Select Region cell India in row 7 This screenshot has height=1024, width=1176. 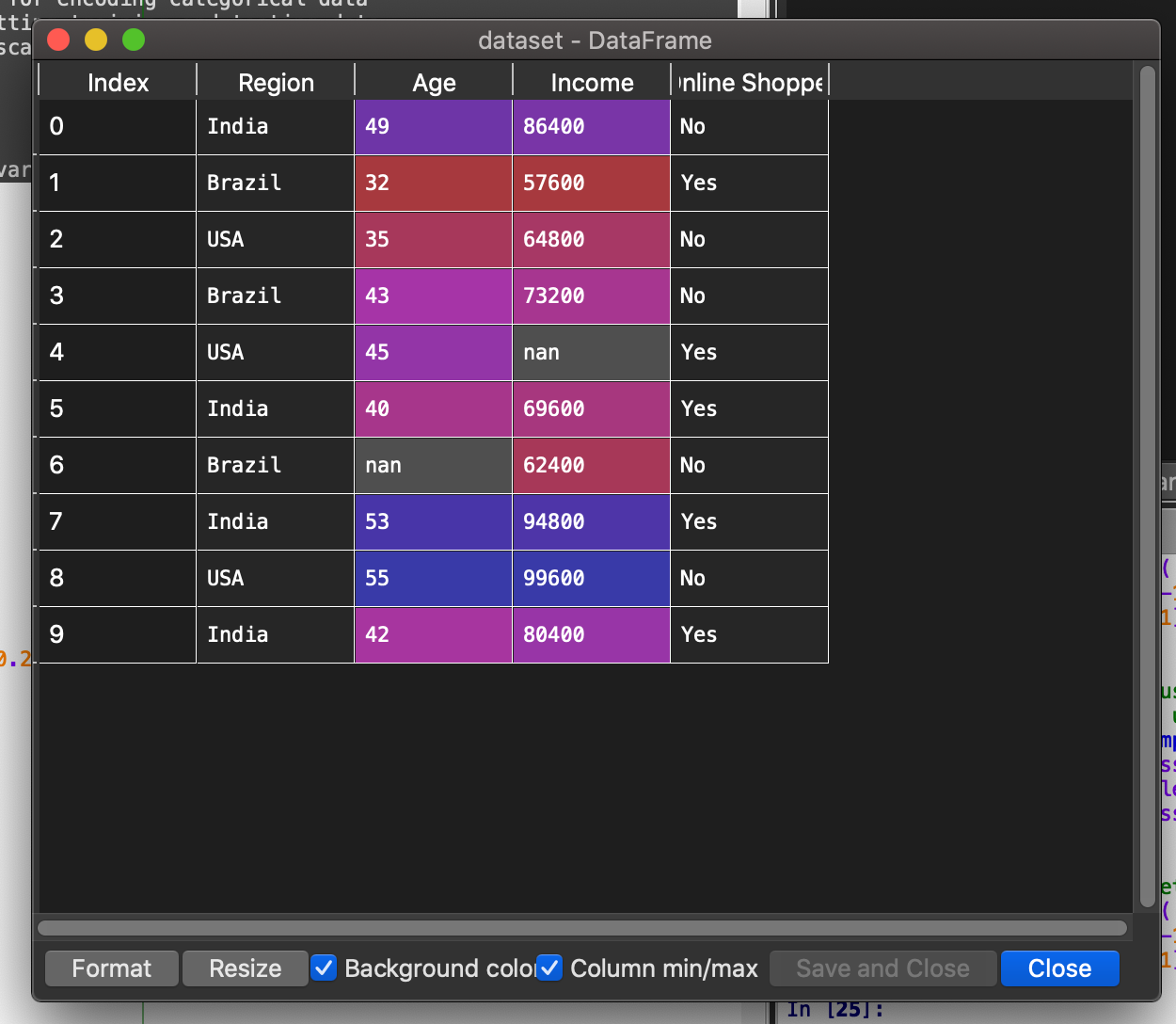(275, 522)
